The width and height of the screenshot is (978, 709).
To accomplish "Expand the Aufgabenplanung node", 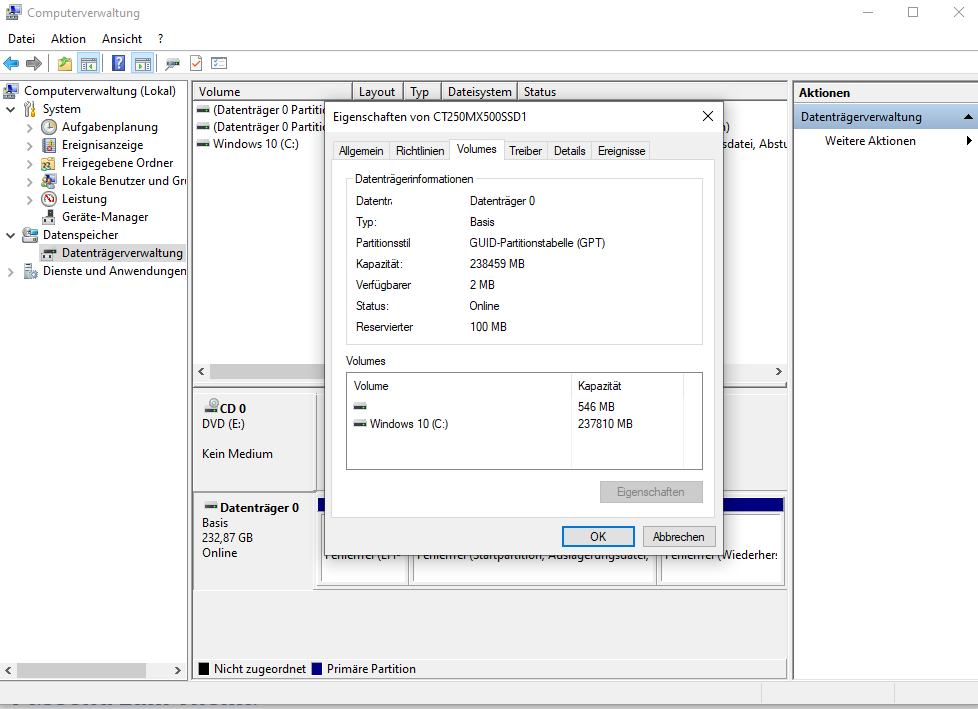I will [x=29, y=128].
